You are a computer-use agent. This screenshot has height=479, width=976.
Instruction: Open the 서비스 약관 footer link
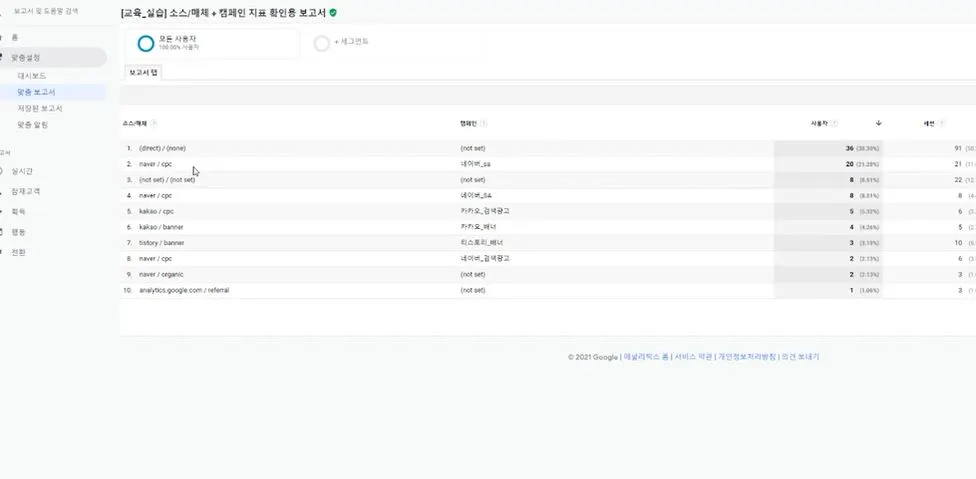pos(693,357)
